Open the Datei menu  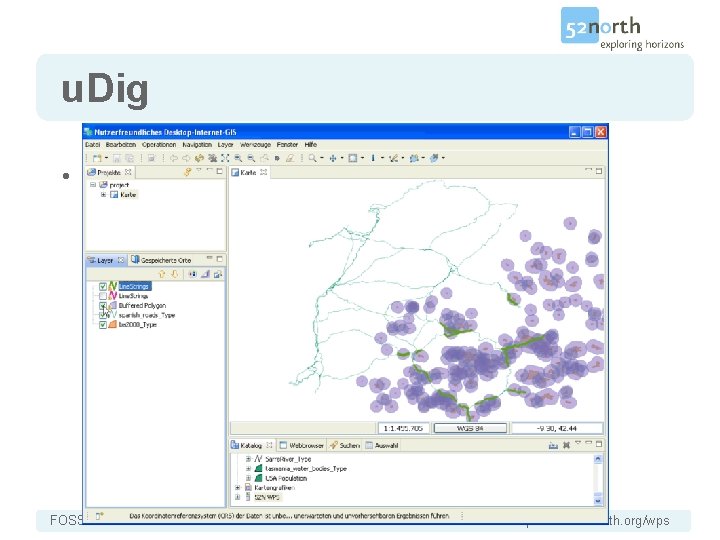pyautogui.click(x=92, y=145)
